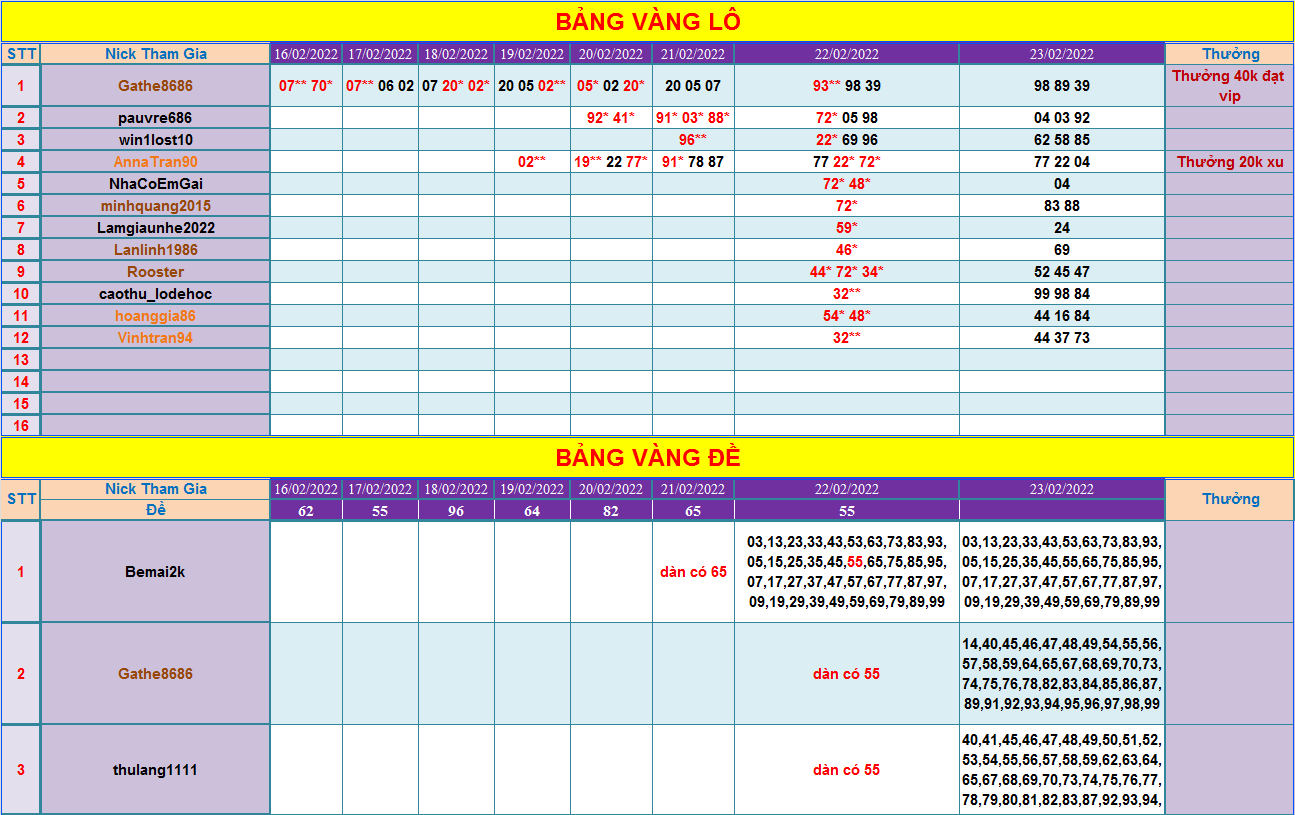Screen dimensions: 1295x815
Task: Click the BẢNG VÀNG LÔ title banner
Action: point(647,22)
